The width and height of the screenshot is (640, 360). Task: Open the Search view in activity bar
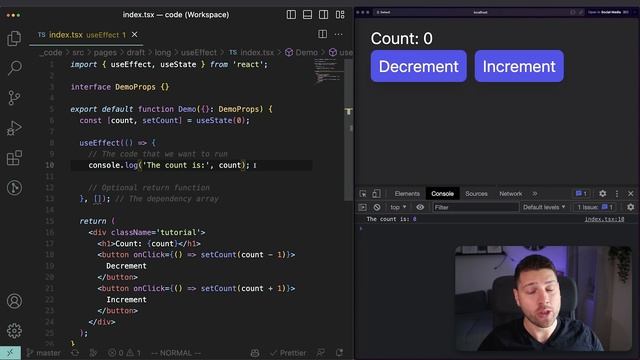click(x=14, y=68)
